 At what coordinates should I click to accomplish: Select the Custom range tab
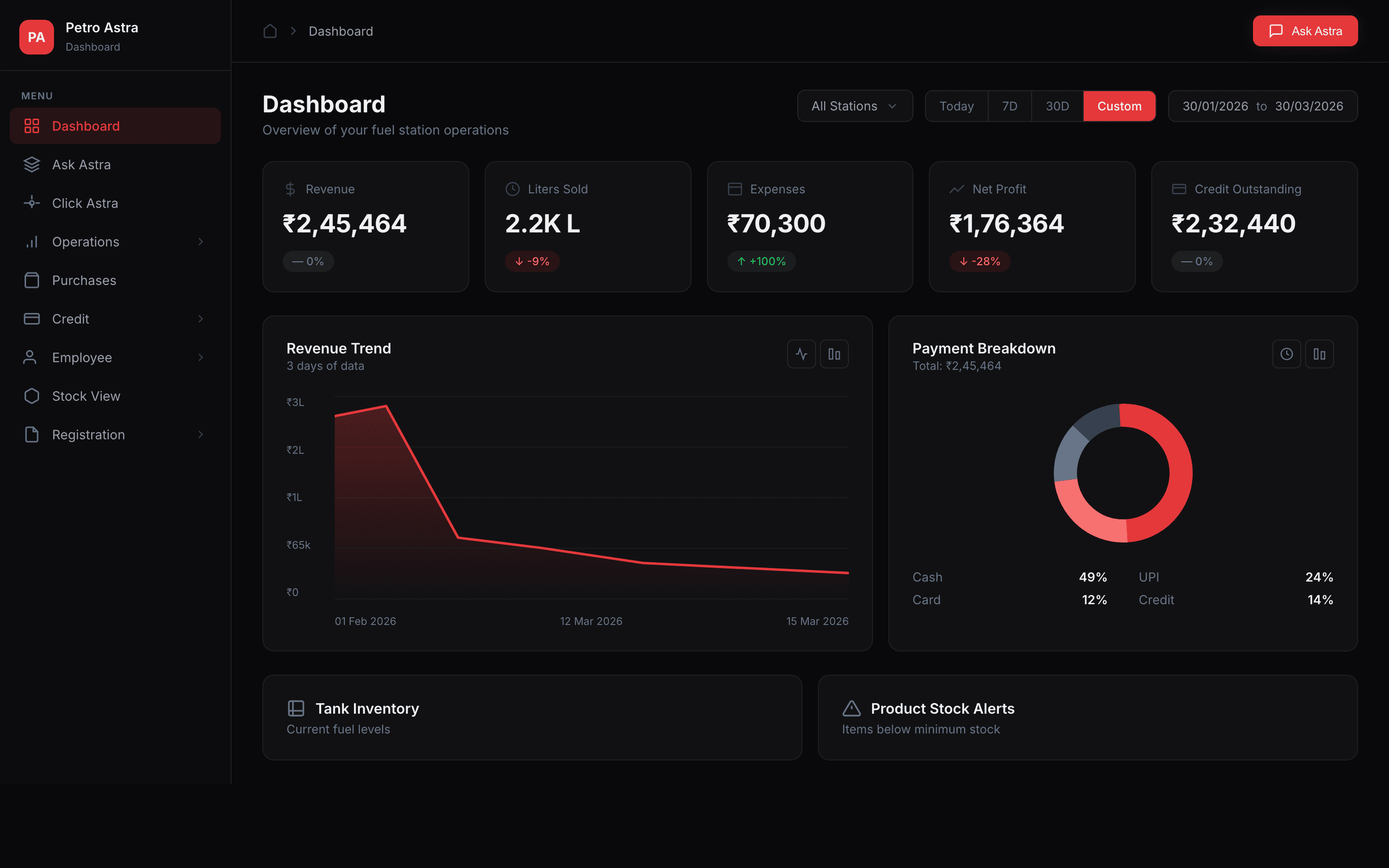pyautogui.click(x=1119, y=106)
